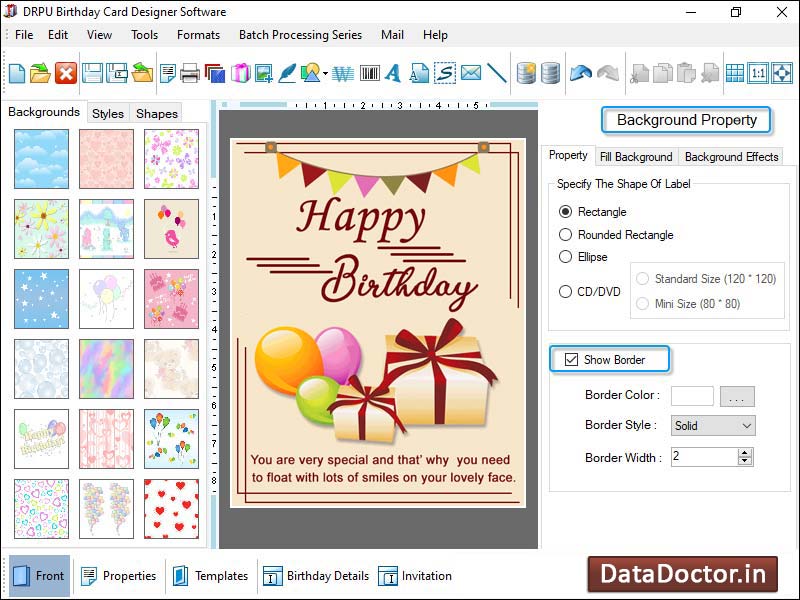800x600 pixels.
Task: Click the Background Property button
Action: (x=686, y=120)
